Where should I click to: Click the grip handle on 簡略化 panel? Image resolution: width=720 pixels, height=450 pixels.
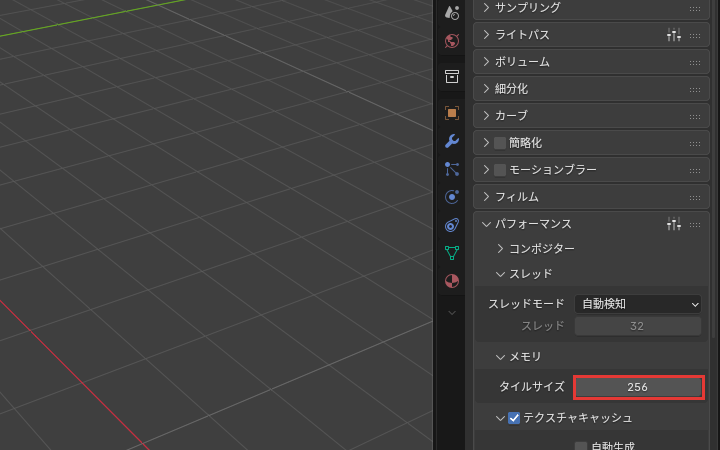point(695,144)
